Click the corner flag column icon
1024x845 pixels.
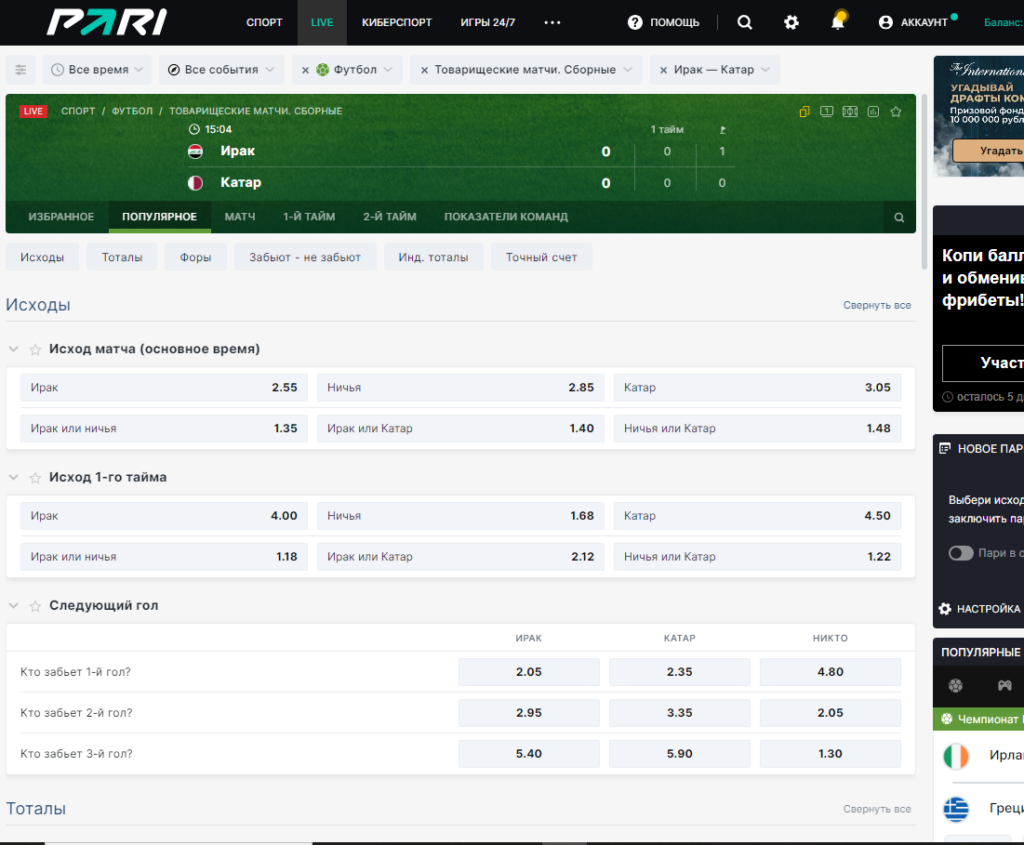pos(722,129)
